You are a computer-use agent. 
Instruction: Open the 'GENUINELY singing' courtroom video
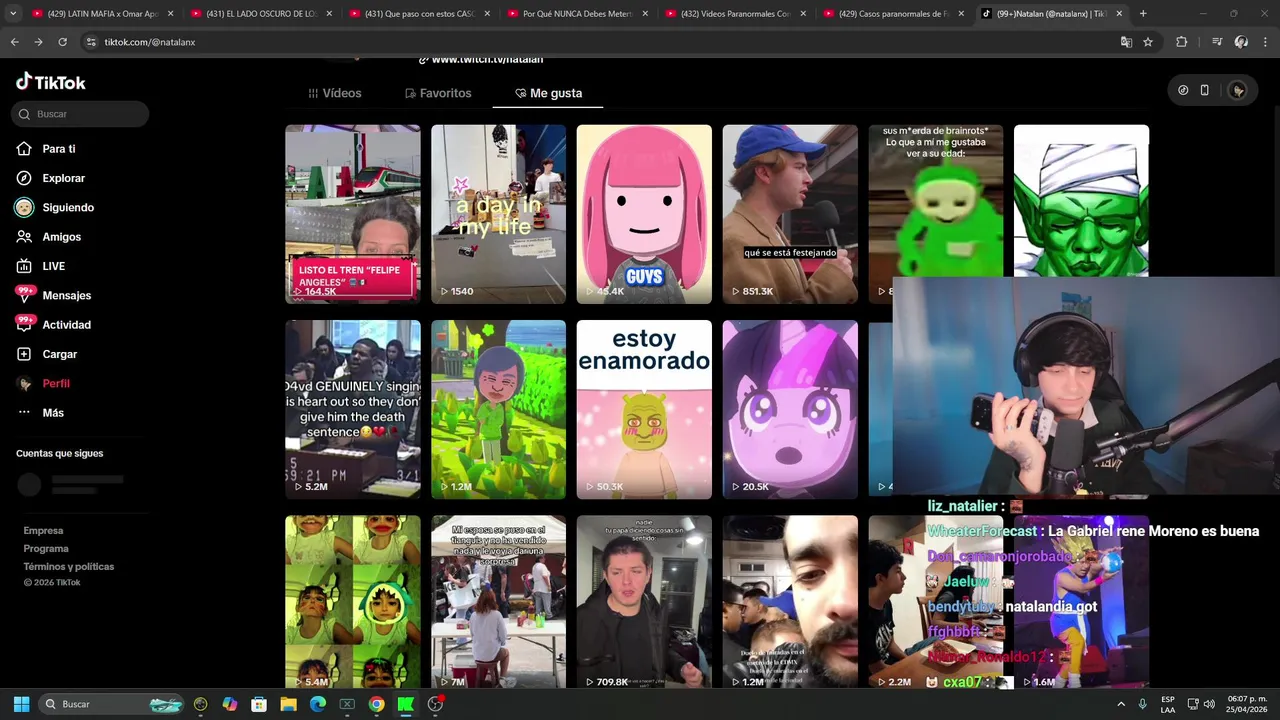352,410
